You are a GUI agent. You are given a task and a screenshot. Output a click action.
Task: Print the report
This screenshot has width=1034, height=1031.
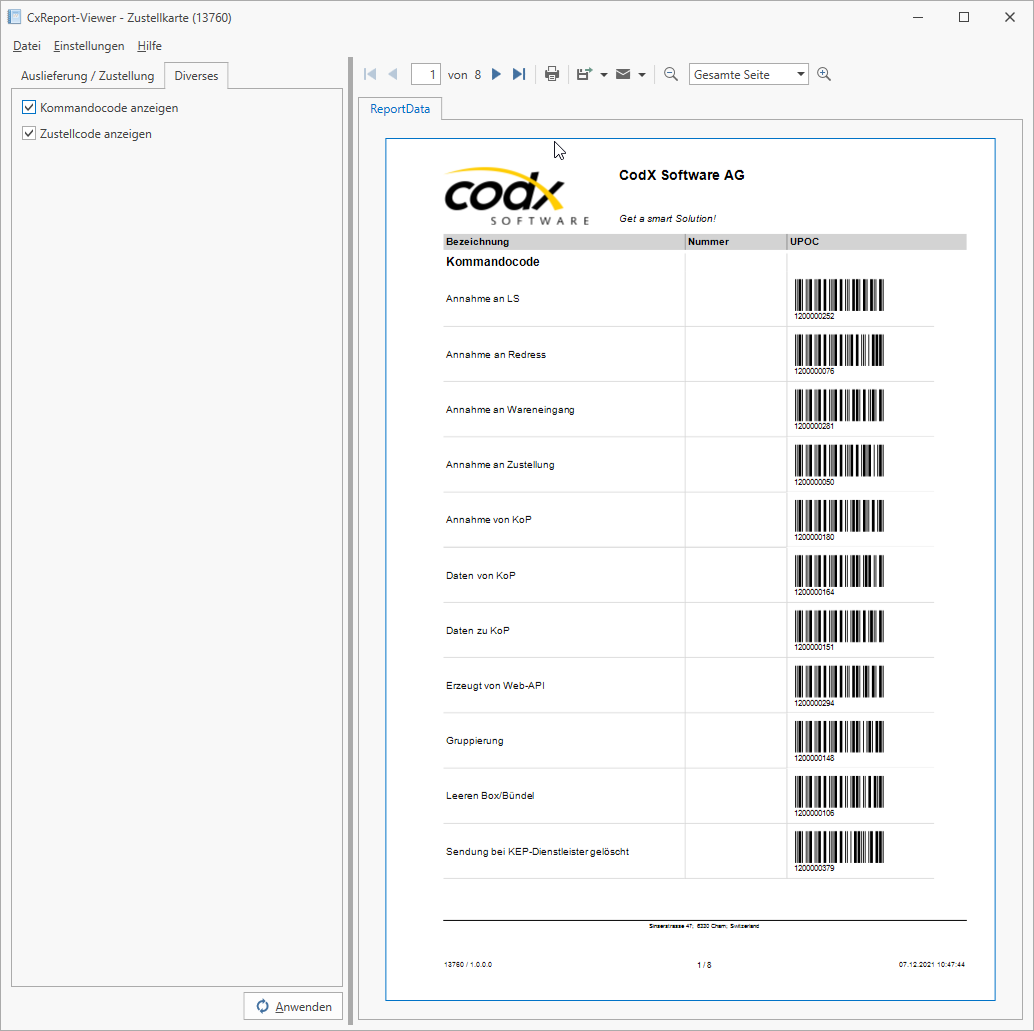[x=552, y=75]
